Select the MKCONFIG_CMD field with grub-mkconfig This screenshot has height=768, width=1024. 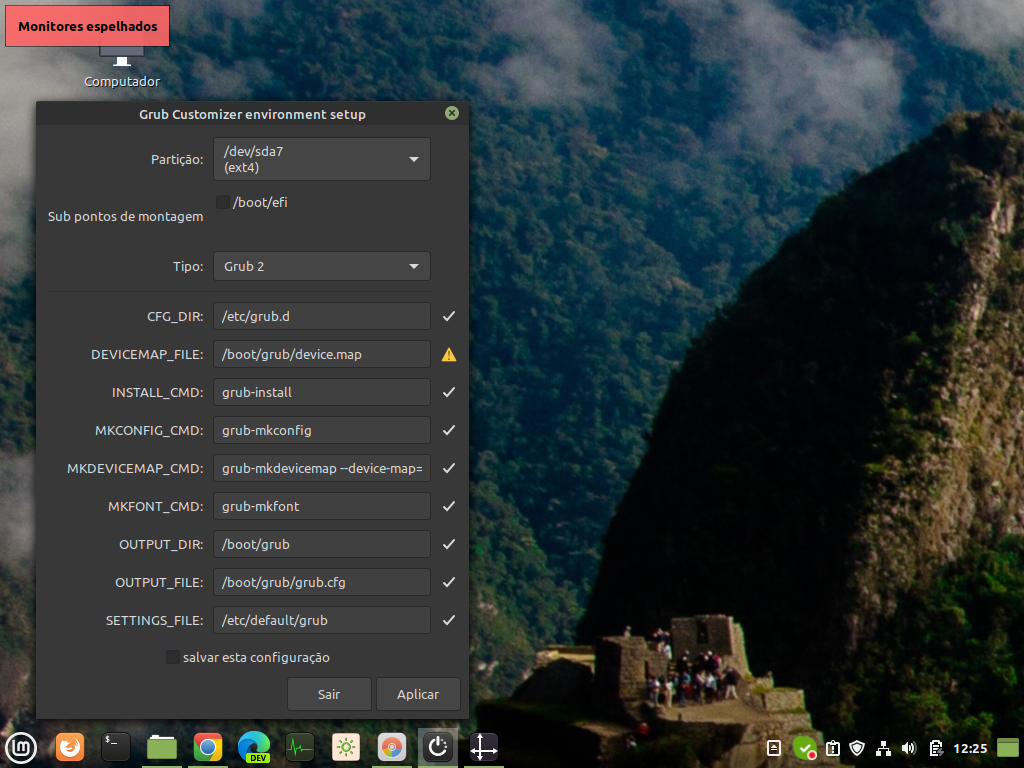coord(321,430)
